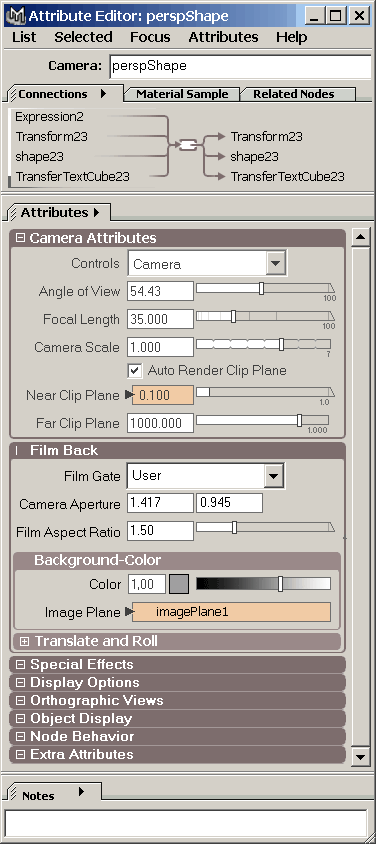Screen dimensions: 376x844
Task: Click the Background Color gradient slider
Action: pyautogui.click(x=264, y=584)
